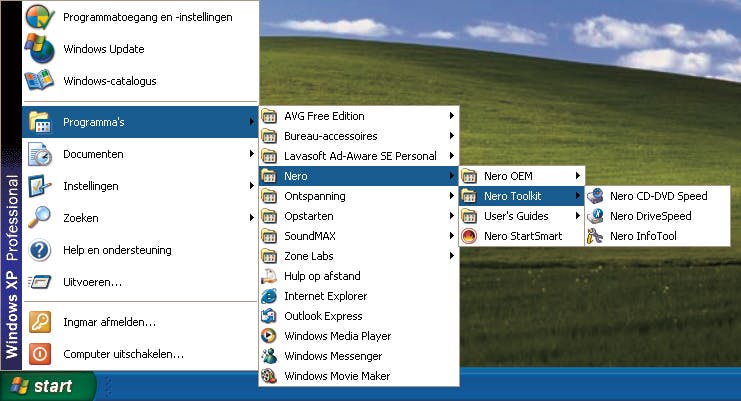
Task: Open the Windows Update globe icon
Action: pyautogui.click(x=40, y=49)
